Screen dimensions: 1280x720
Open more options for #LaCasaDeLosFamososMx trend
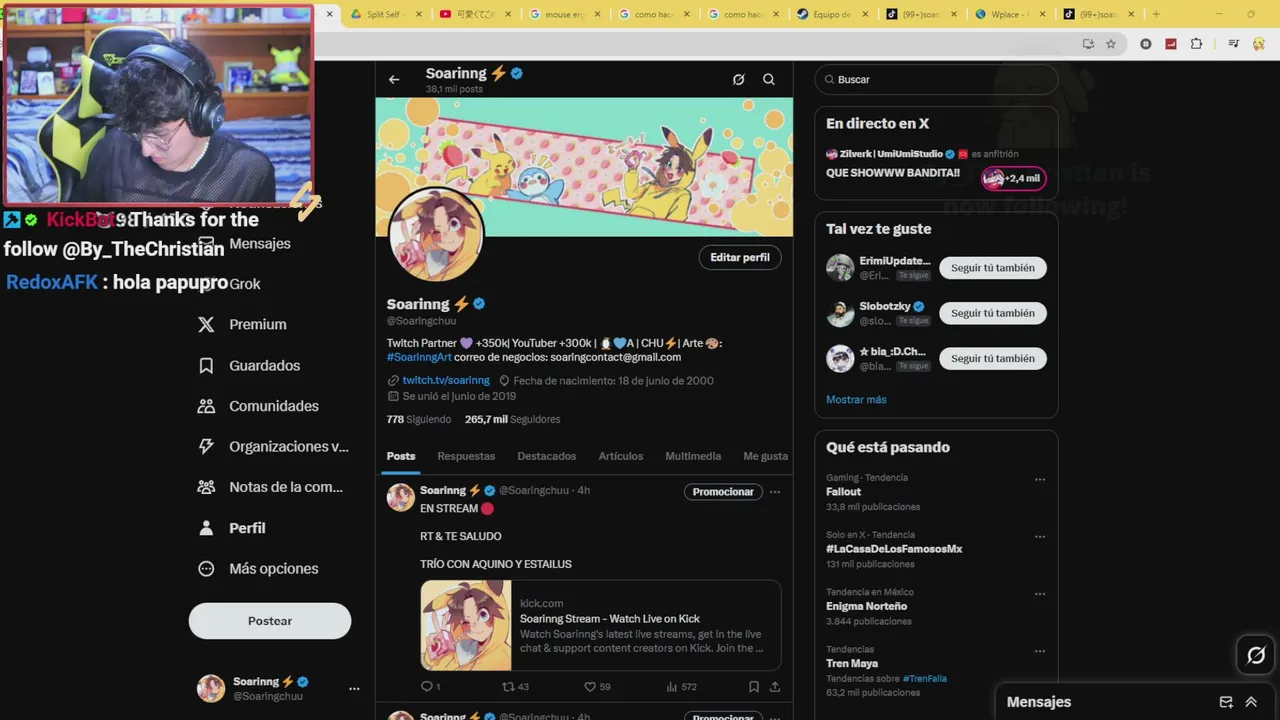click(1040, 537)
